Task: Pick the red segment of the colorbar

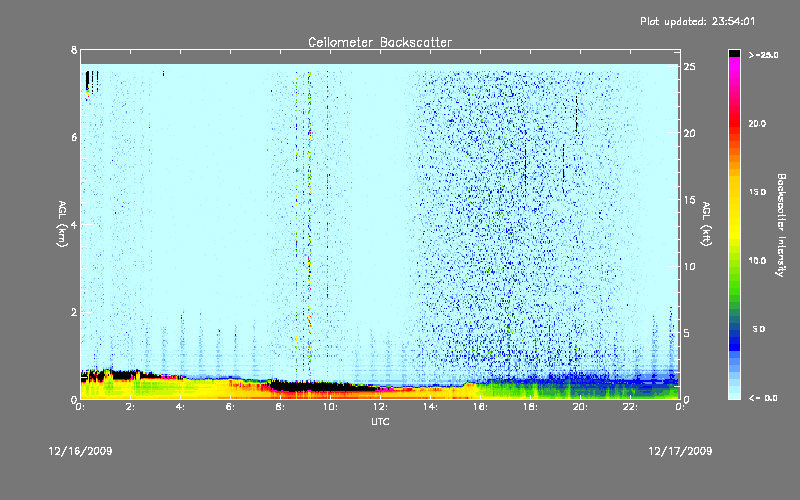Action: tap(734, 125)
